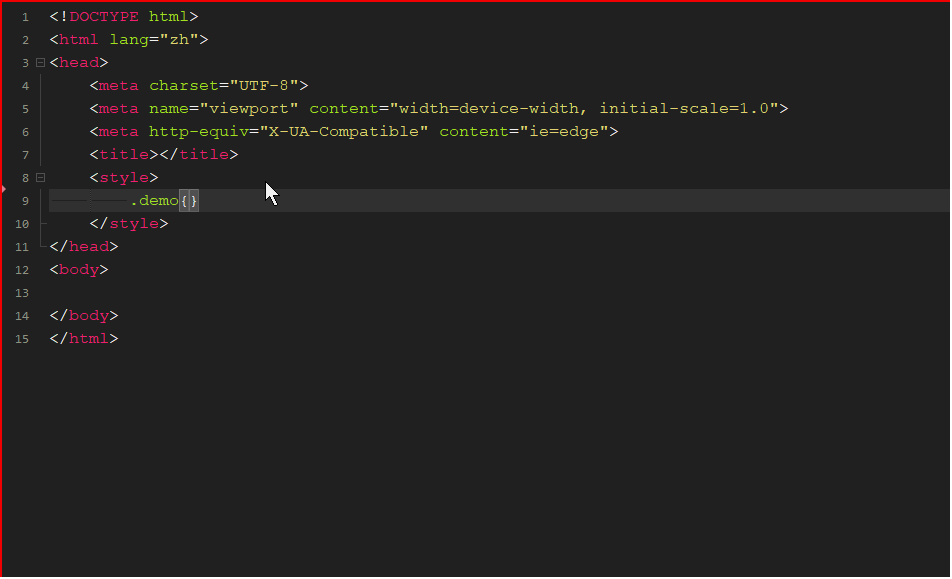Click the html word in DOCTYPE line
The image size is (952, 579).
click(169, 17)
